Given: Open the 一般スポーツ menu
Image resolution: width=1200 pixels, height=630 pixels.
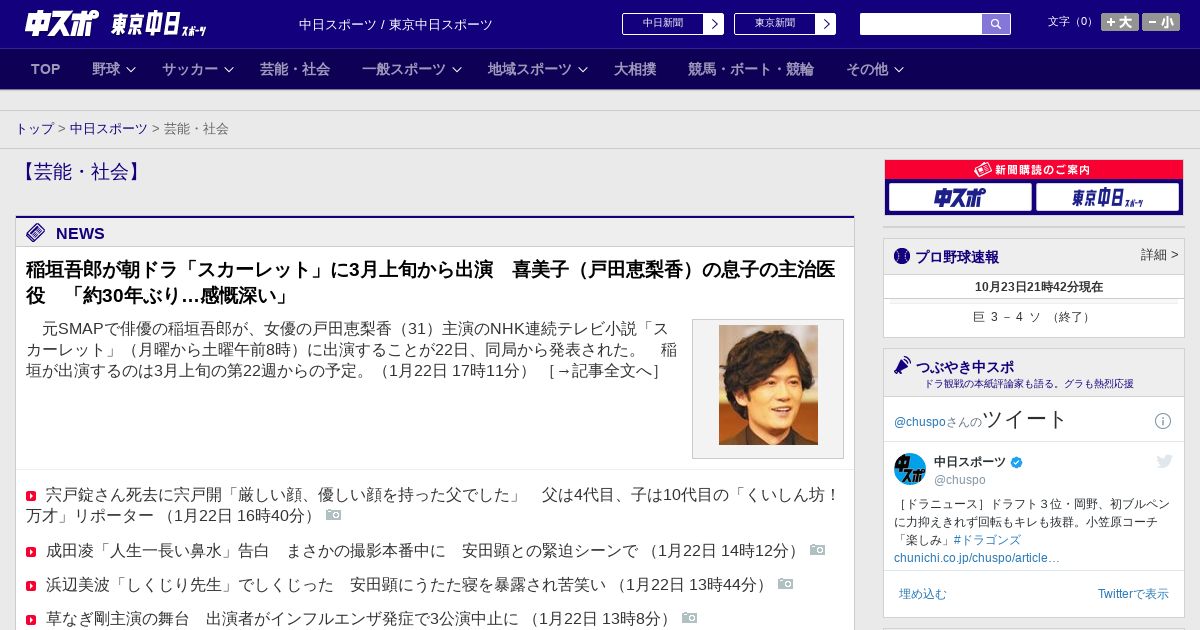Looking at the screenshot, I should pos(404,69).
